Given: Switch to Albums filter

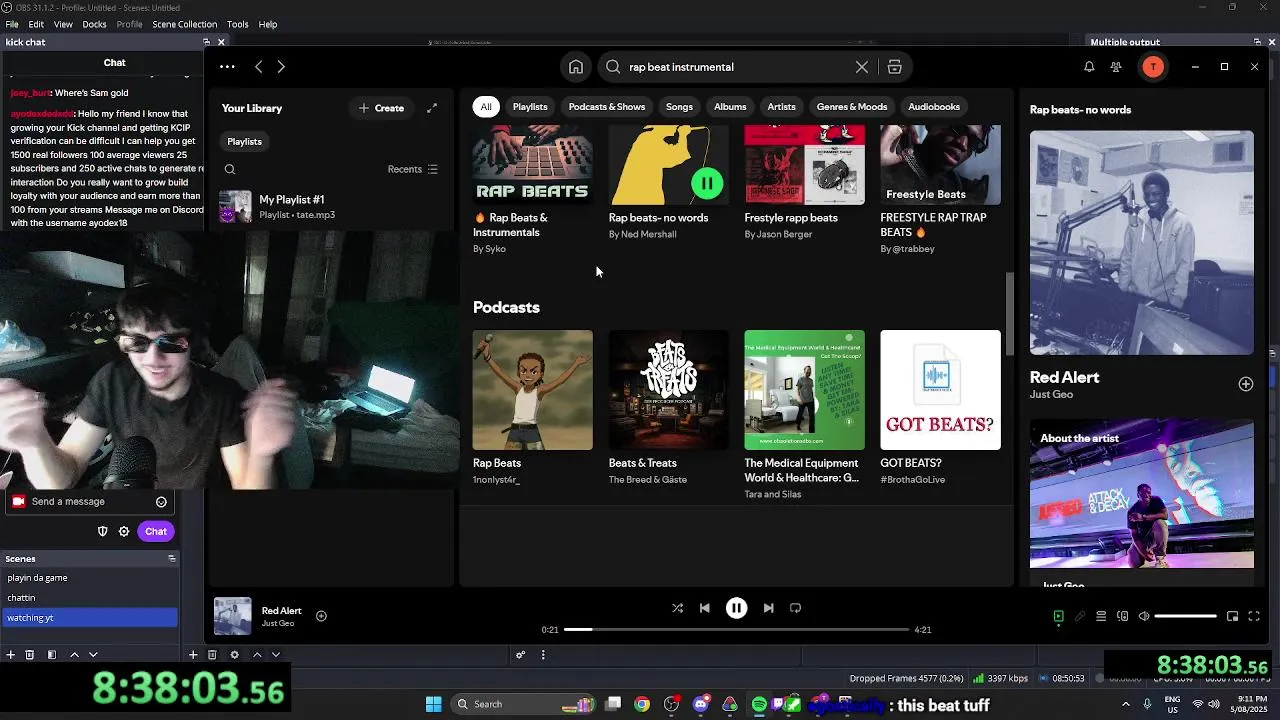Looking at the screenshot, I should point(730,107).
